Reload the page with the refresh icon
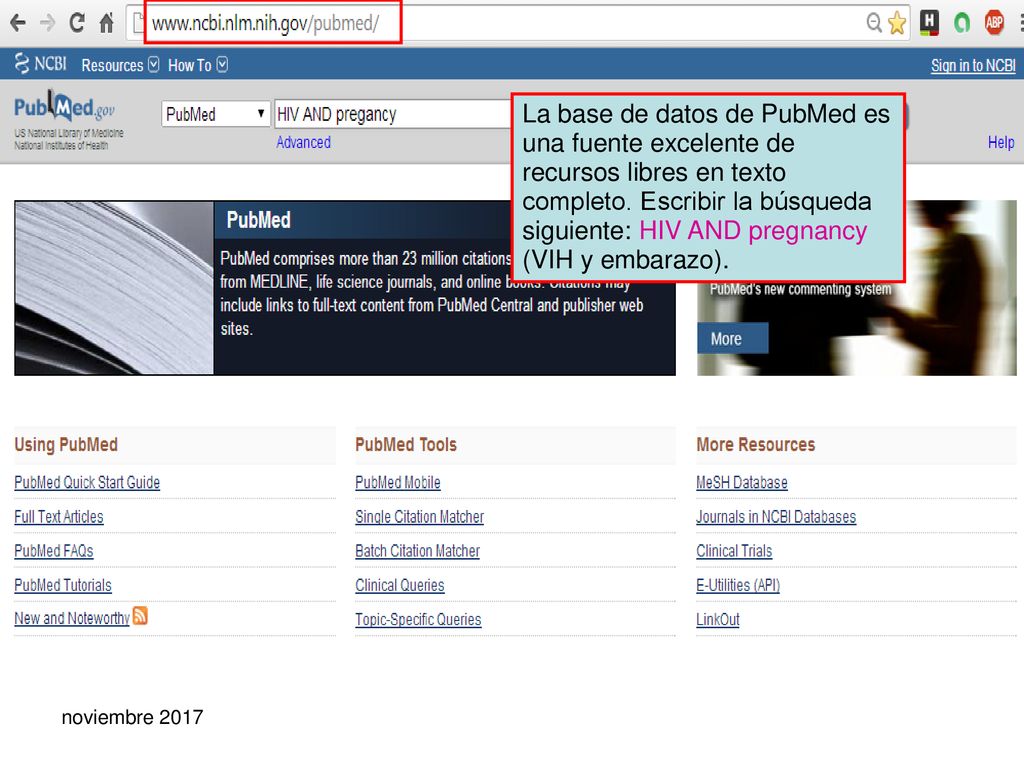This screenshot has width=1024, height=768. [x=76, y=23]
